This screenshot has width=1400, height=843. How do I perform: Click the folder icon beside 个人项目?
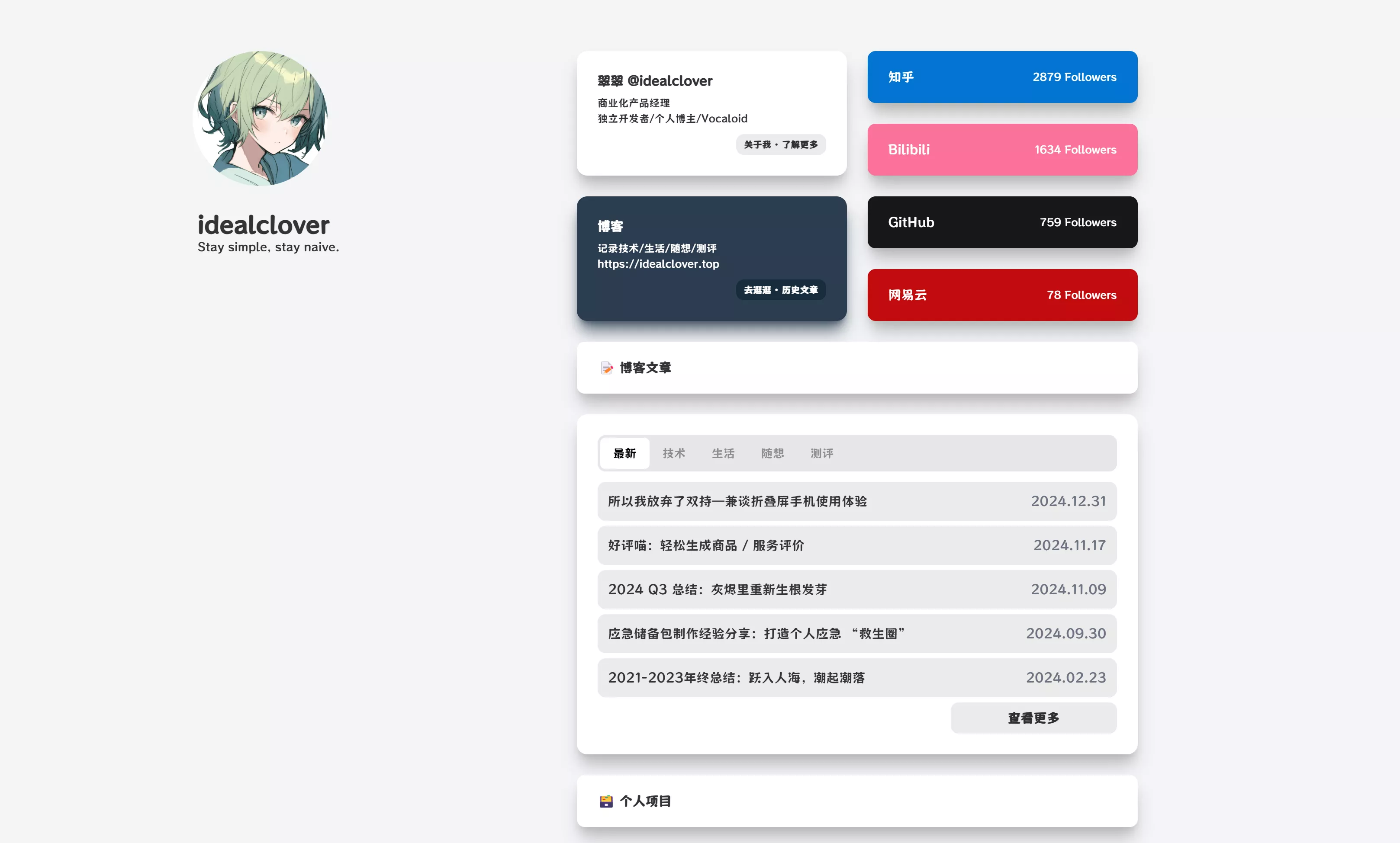[x=606, y=801]
